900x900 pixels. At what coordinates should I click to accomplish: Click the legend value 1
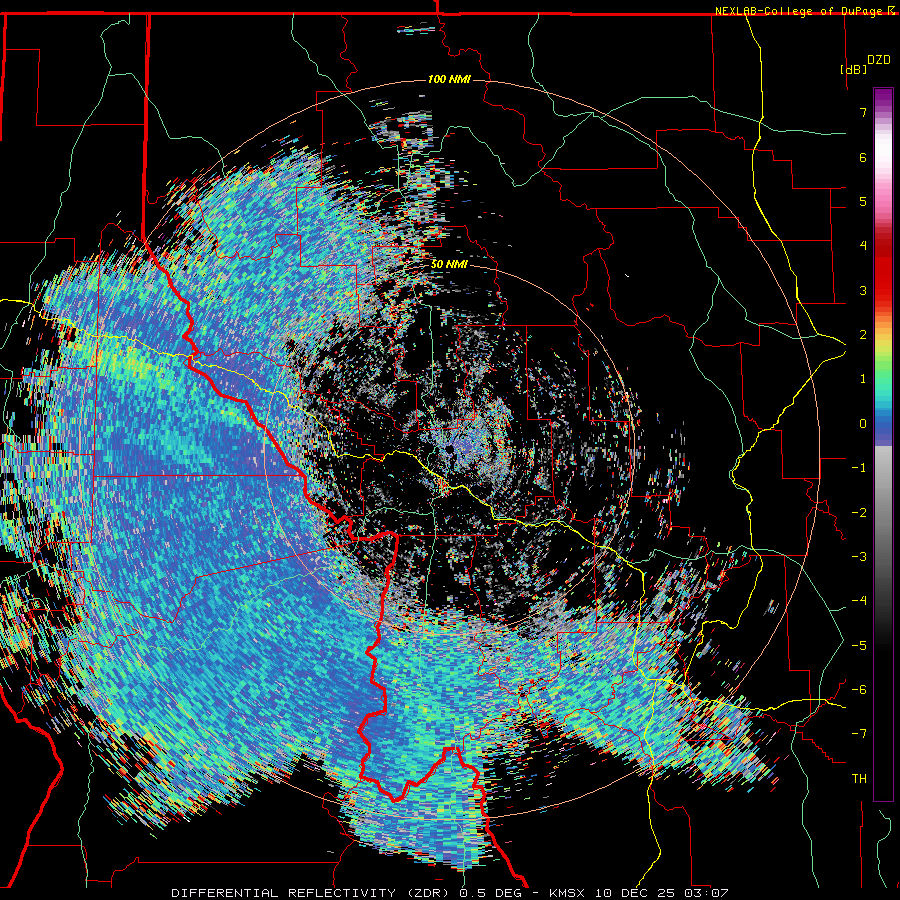coord(863,379)
